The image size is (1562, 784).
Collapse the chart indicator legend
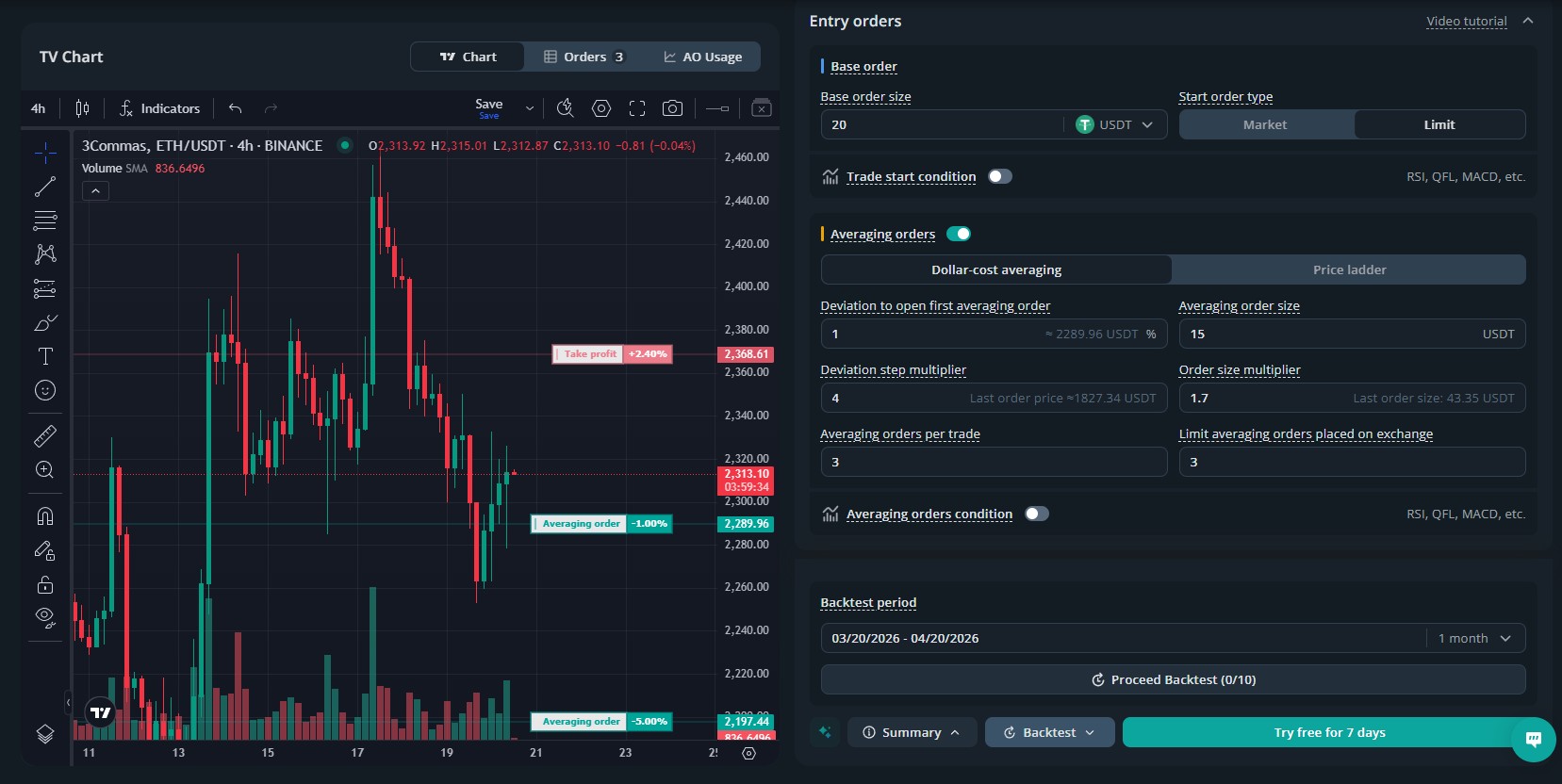coord(95,191)
